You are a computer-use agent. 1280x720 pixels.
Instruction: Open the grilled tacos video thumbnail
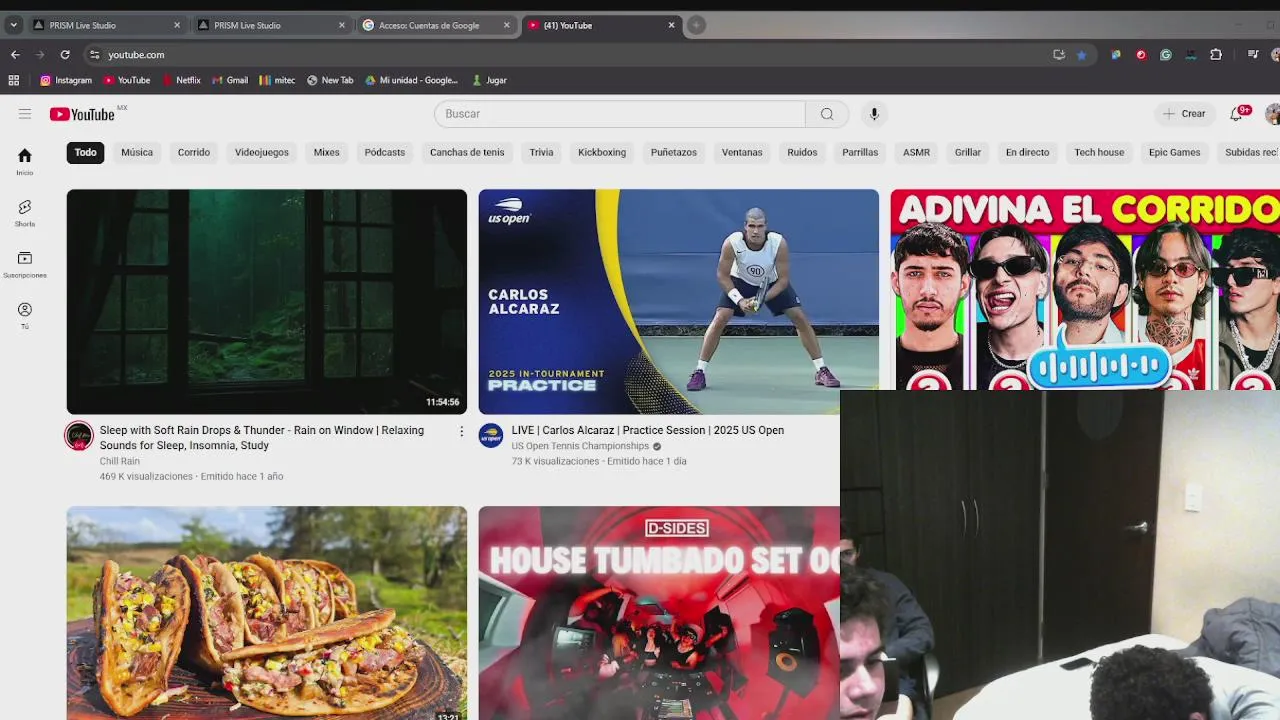pyautogui.click(x=267, y=613)
